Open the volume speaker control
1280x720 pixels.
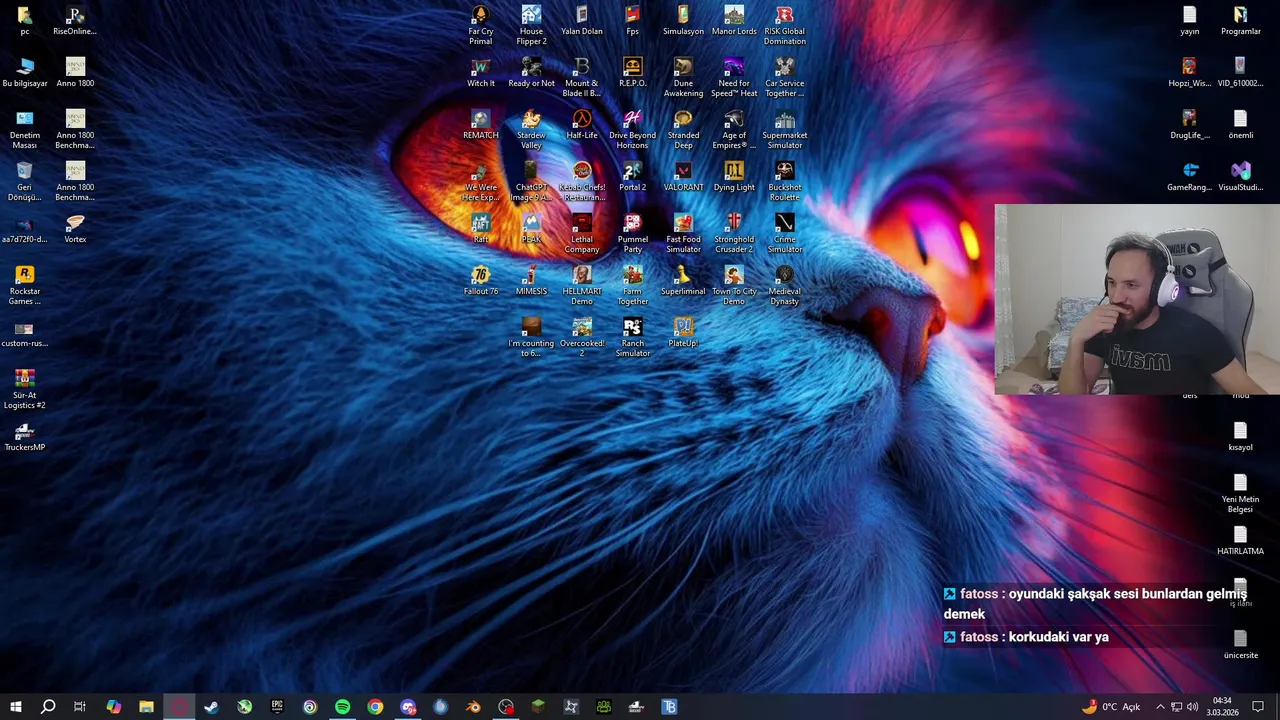[x=1192, y=707]
